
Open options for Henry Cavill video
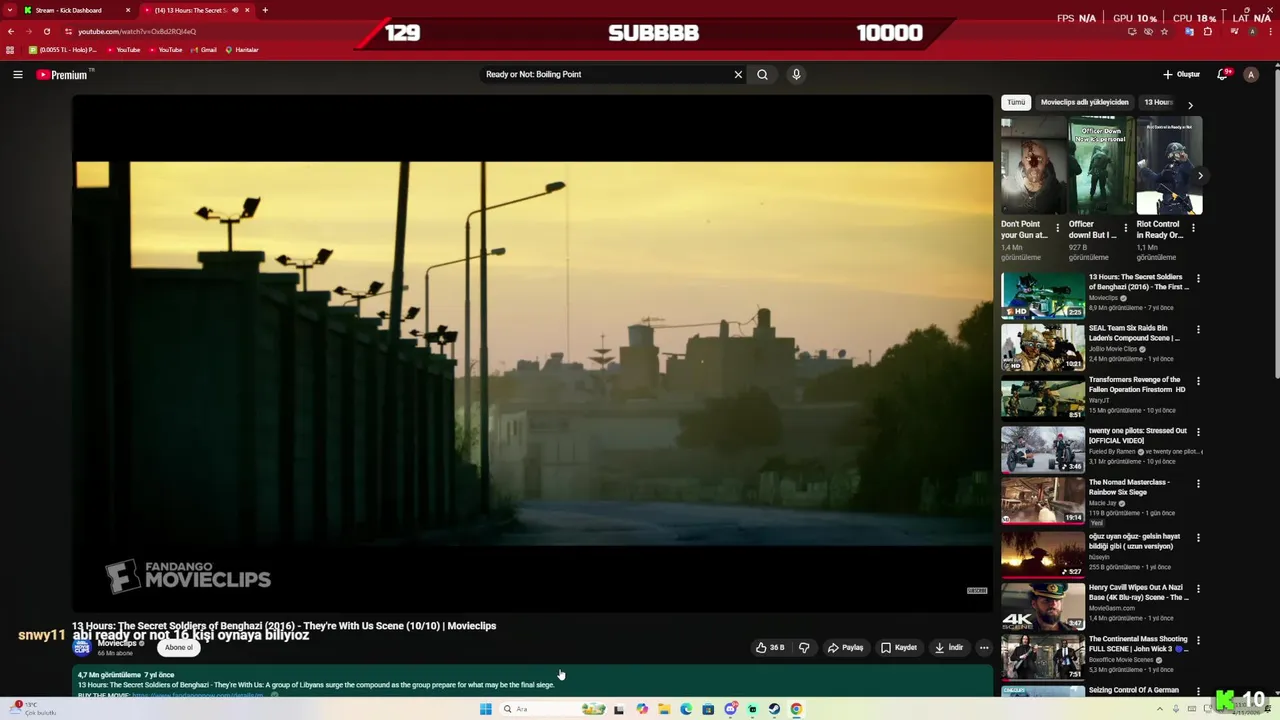pos(1198,589)
